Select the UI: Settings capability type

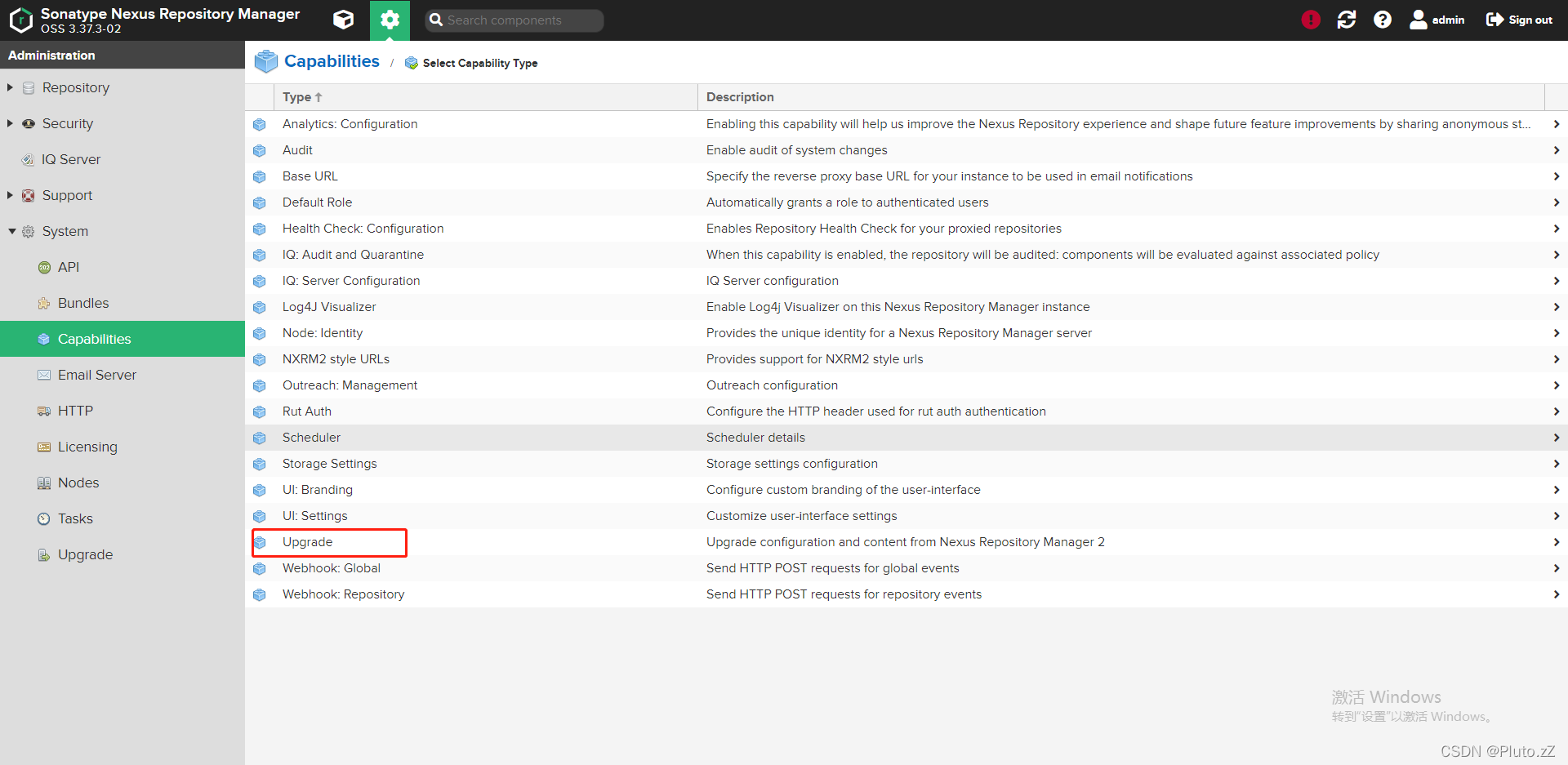(x=314, y=516)
